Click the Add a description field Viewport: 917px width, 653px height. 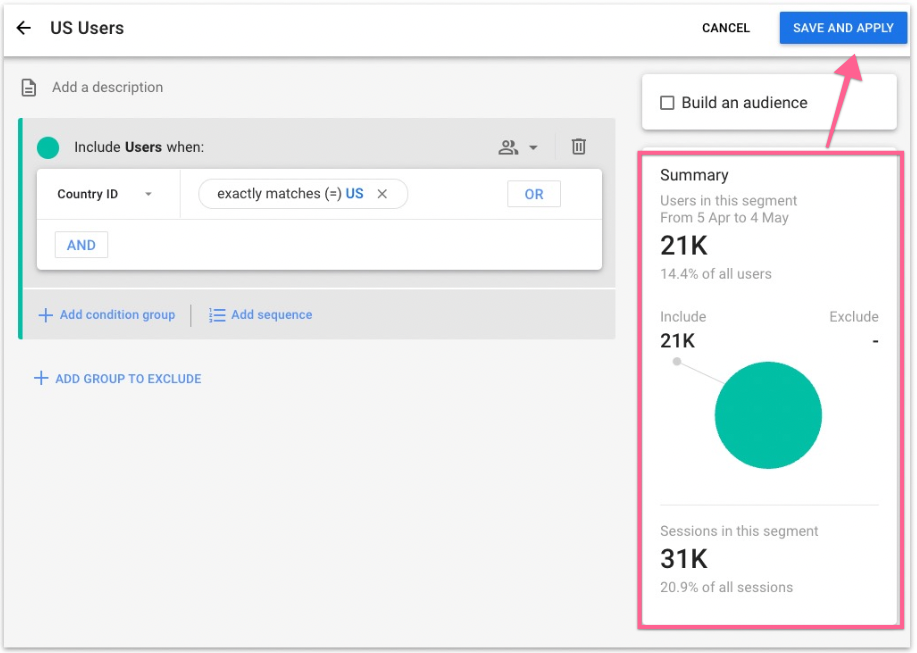point(107,88)
